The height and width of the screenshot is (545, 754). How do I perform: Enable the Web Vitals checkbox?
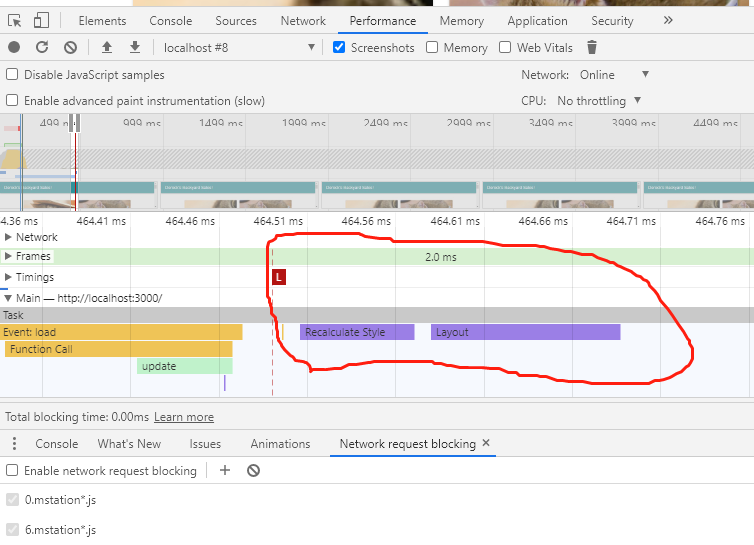pos(505,47)
